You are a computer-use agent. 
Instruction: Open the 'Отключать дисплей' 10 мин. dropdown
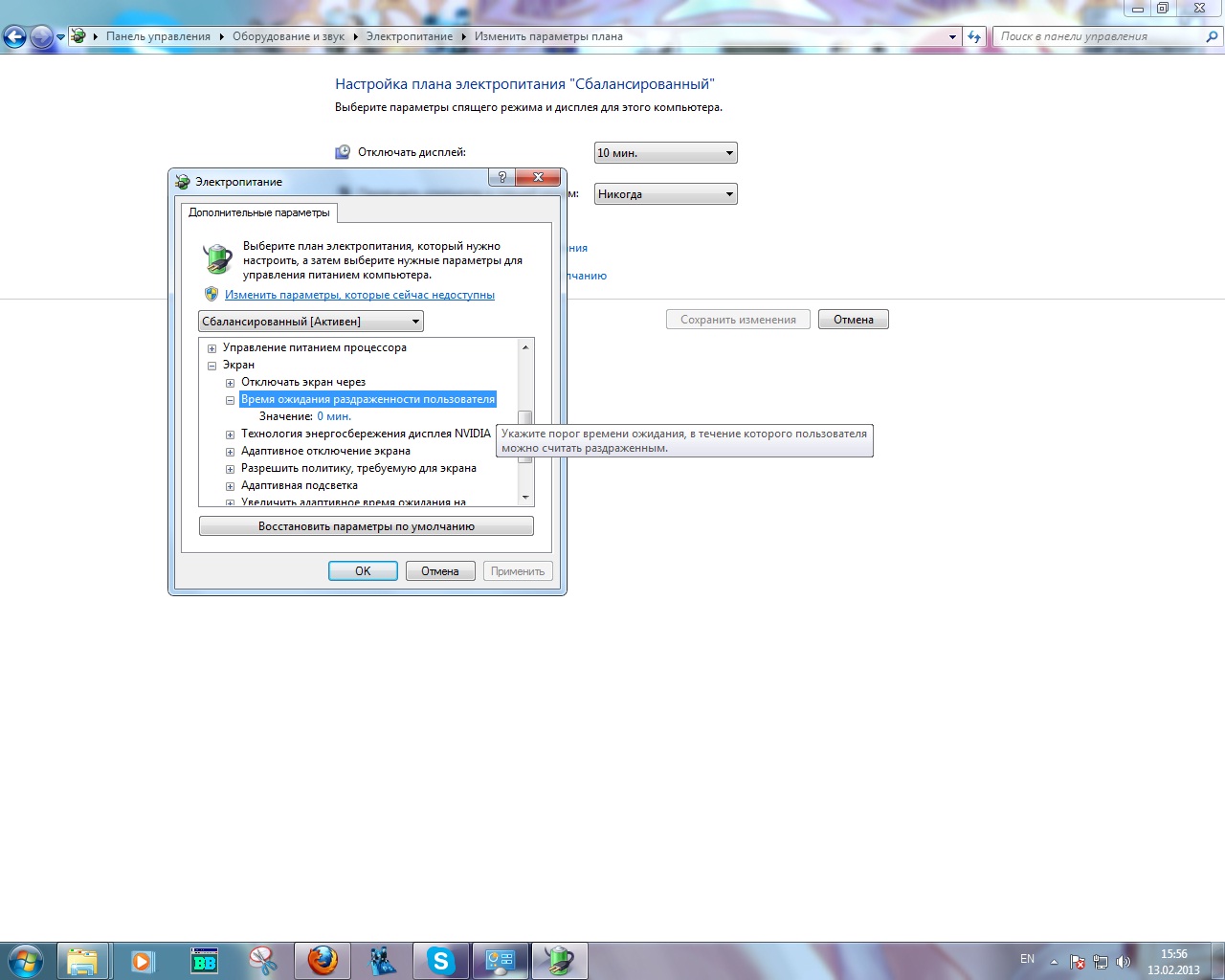pyautogui.click(x=665, y=153)
